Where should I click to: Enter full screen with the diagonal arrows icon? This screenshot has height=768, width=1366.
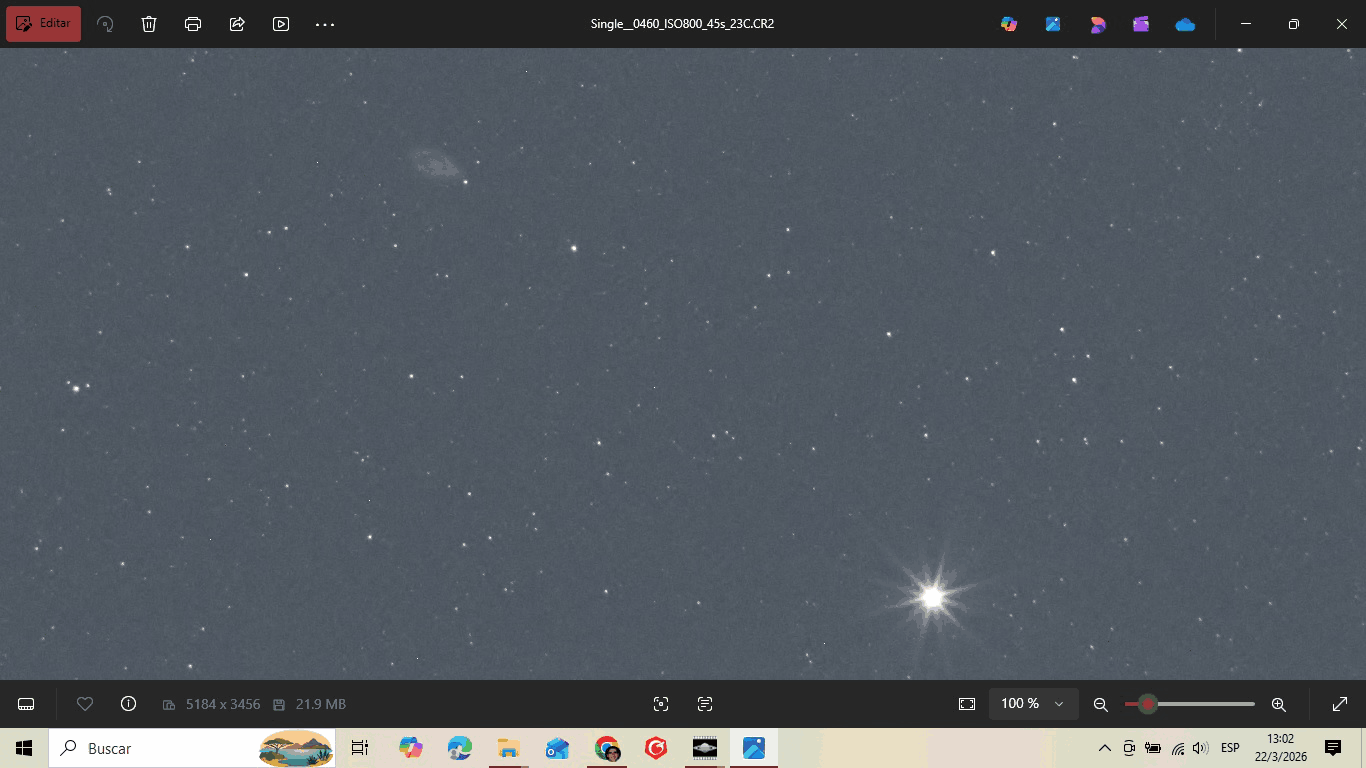(1340, 704)
